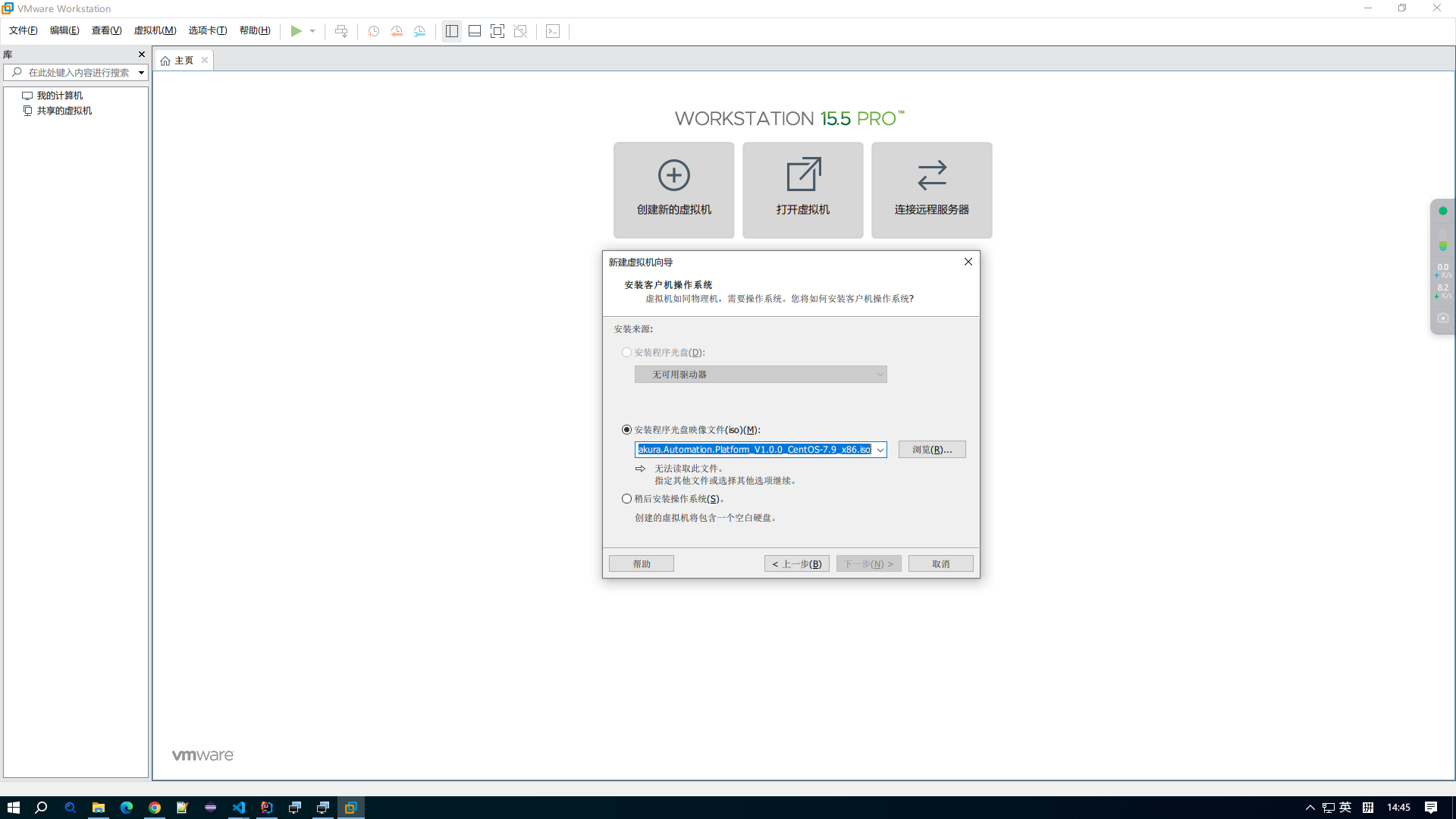This screenshot has width=1456, height=819.
Task: Click the 打开虚拟机 tile
Action: tap(803, 190)
